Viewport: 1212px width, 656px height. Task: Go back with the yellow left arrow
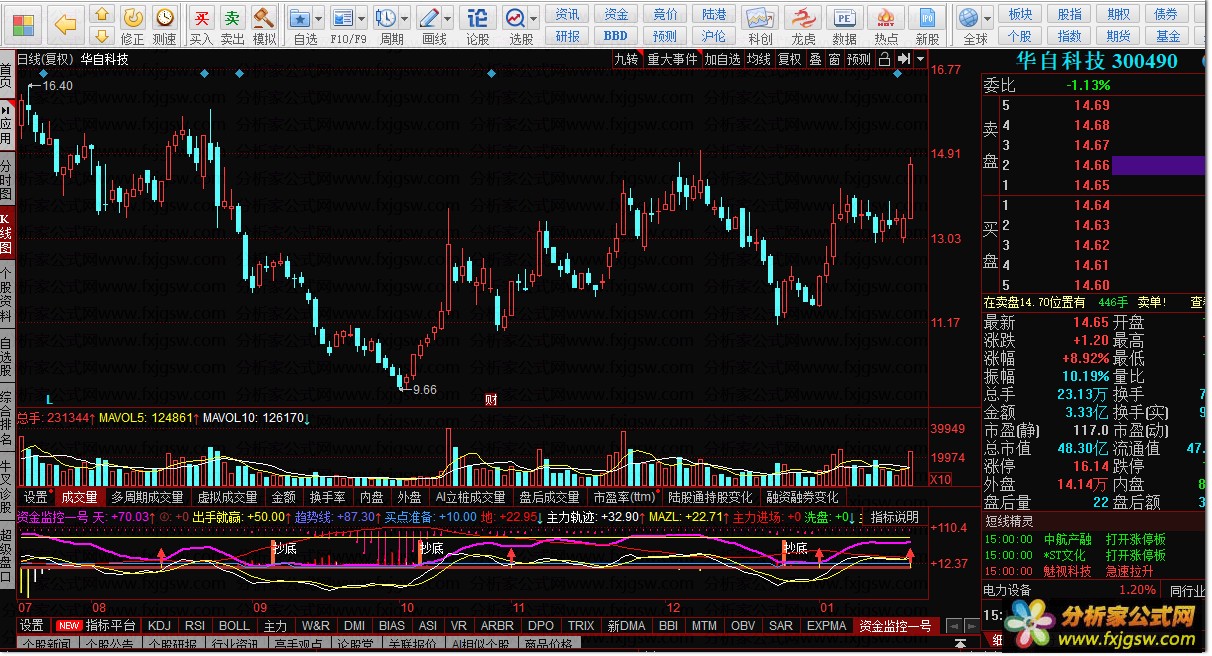tap(65, 23)
